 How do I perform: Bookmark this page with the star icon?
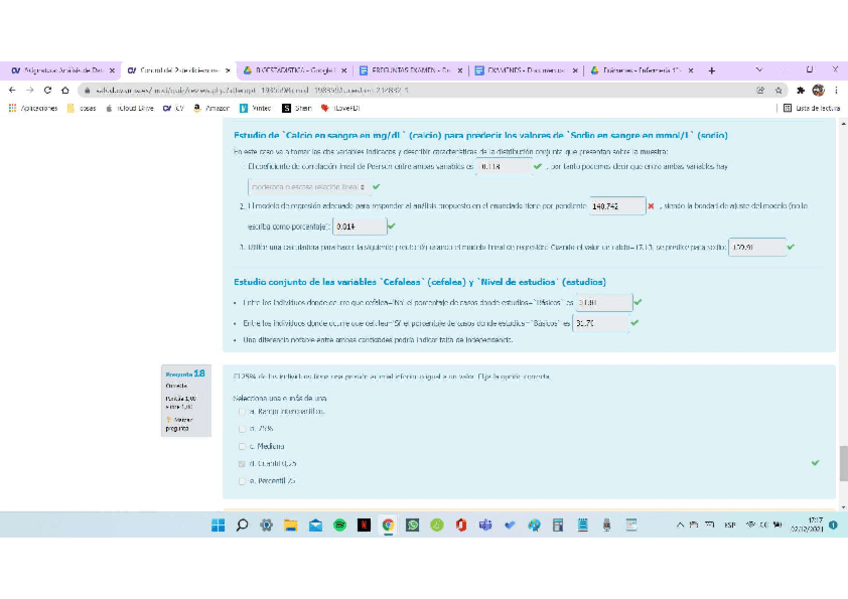778,90
